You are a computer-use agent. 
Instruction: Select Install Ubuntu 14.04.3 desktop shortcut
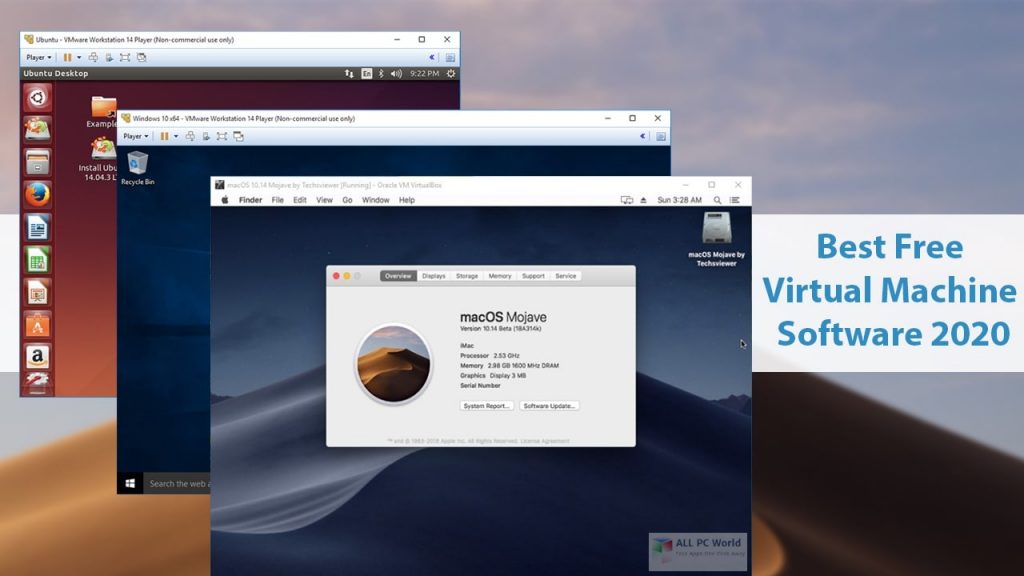99,159
